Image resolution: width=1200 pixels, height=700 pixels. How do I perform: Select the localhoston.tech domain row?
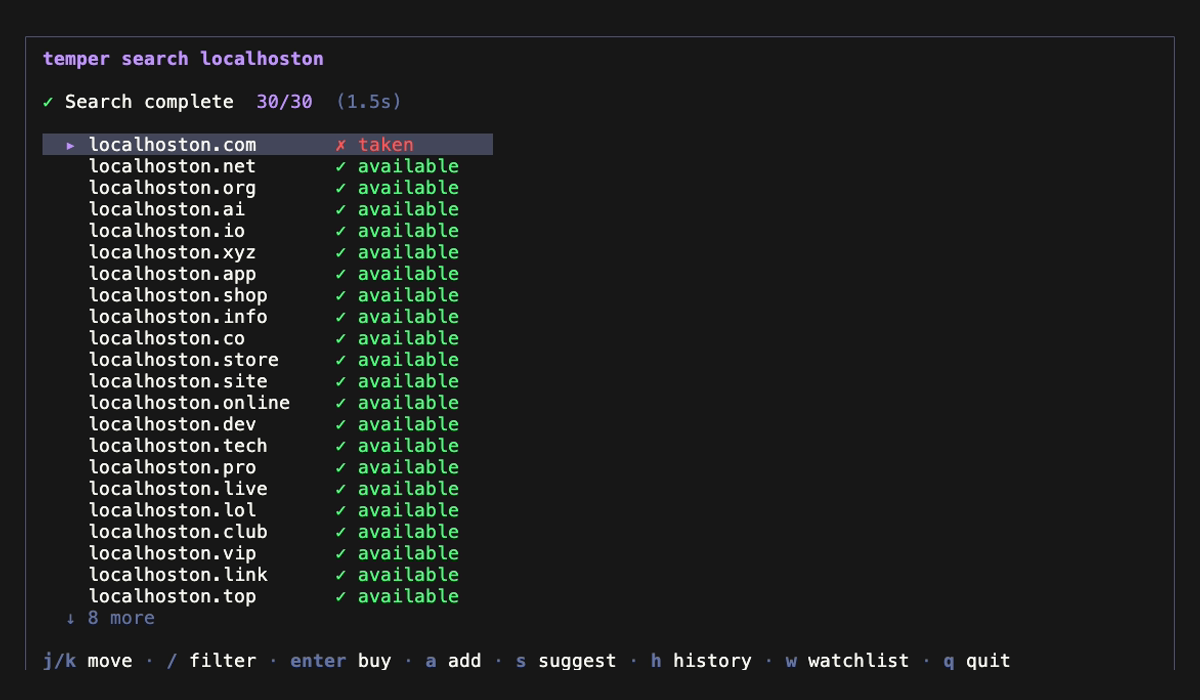point(267,446)
